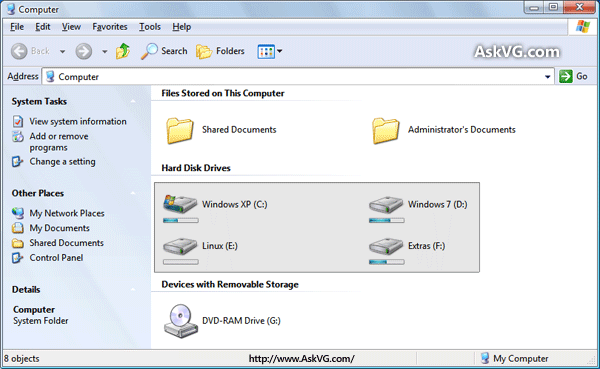600x369 pixels.
Task: Select Administrator's Documents folder icon
Action: tap(385, 130)
